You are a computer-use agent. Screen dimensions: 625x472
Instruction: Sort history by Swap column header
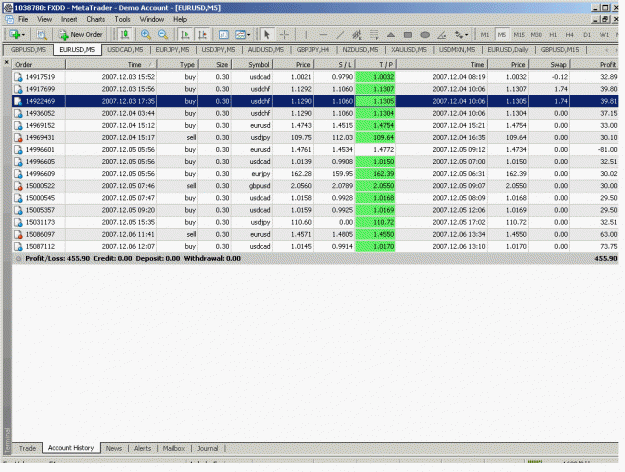549,65
